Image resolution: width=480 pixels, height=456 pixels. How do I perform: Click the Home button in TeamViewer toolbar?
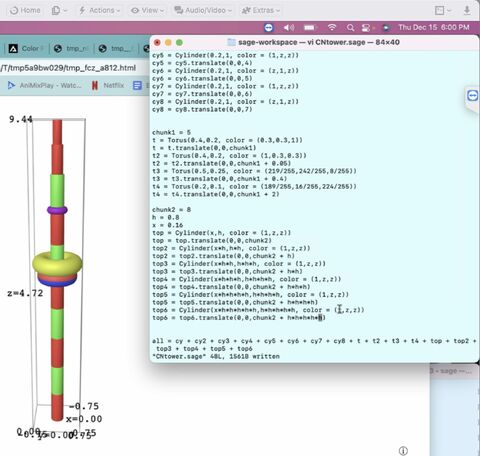25,10
